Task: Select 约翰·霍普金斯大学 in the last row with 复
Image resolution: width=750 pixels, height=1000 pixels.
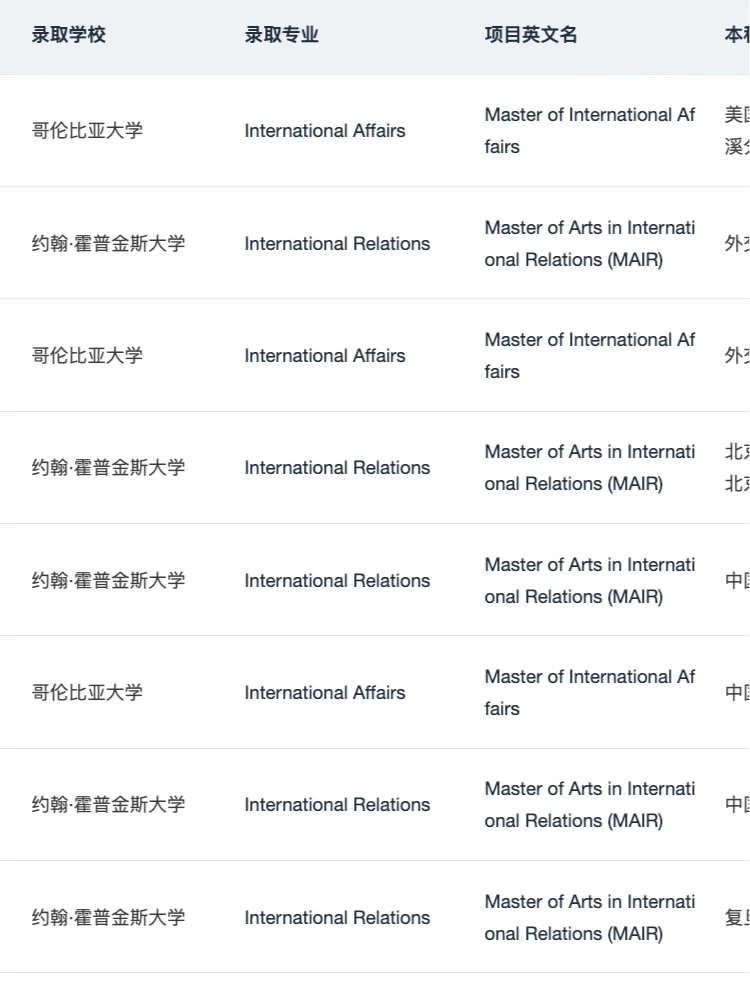Action: tap(108, 917)
